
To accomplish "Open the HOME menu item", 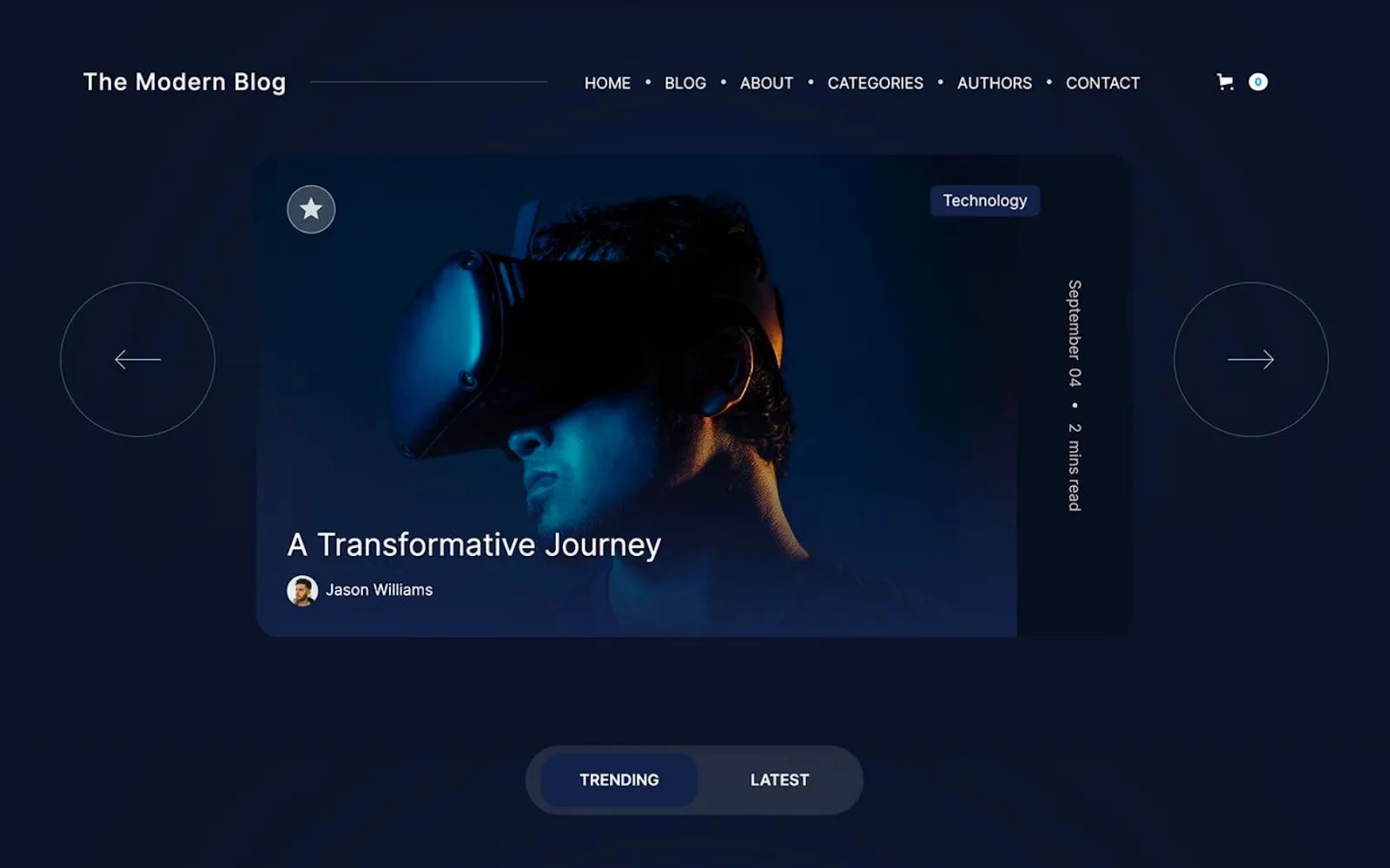I will (607, 83).
